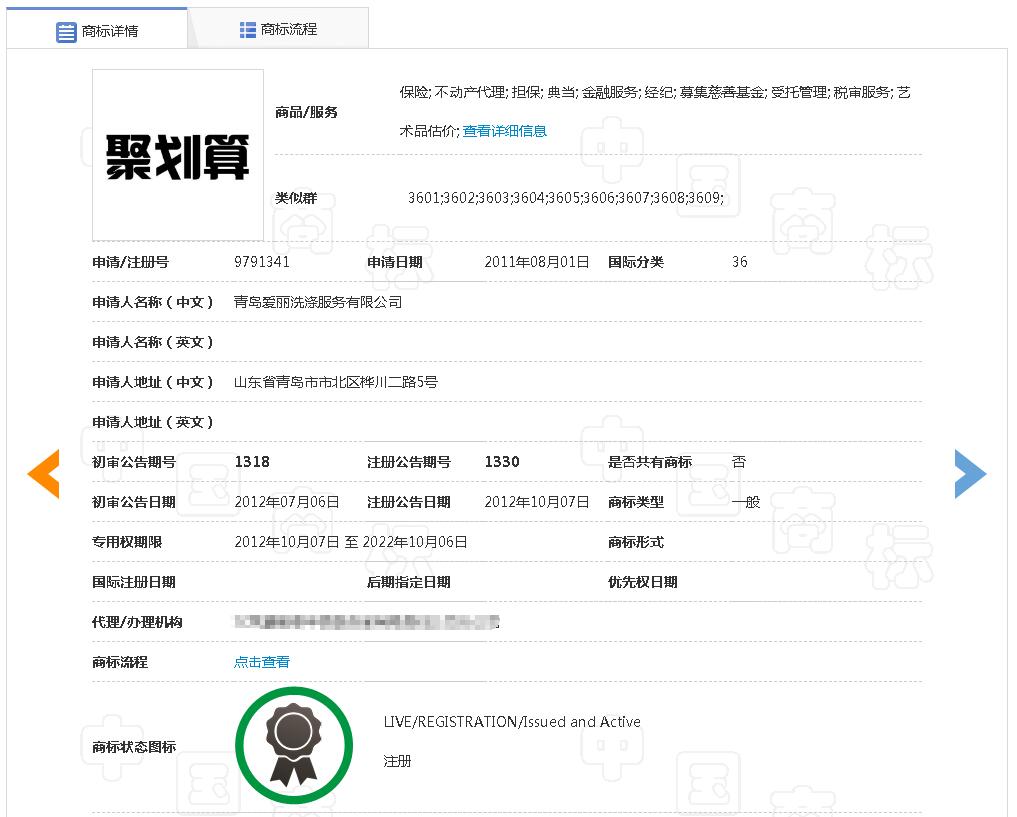This screenshot has height=817, width=1017.
Task: Select similar group codes 3601;3602;3603 line
Action: pyautogui.click(x=566, y=198)
